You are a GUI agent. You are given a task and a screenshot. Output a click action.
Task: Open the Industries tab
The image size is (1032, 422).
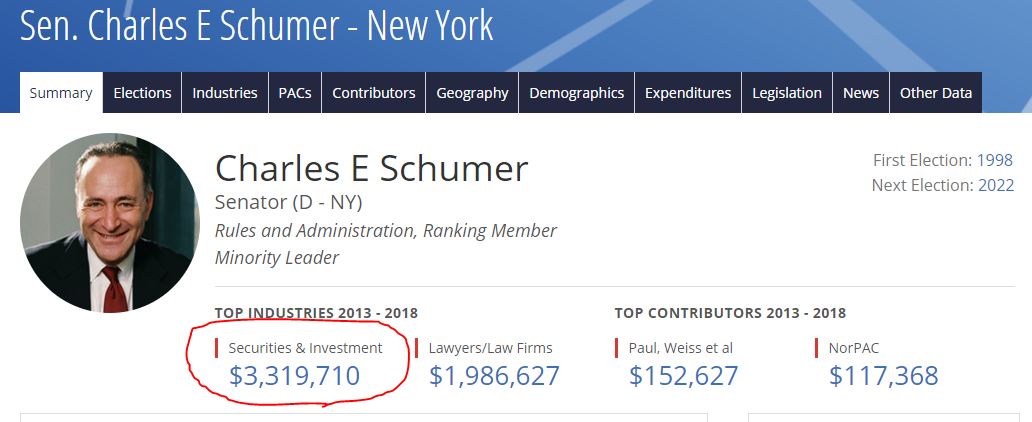(x=224, y=93)
